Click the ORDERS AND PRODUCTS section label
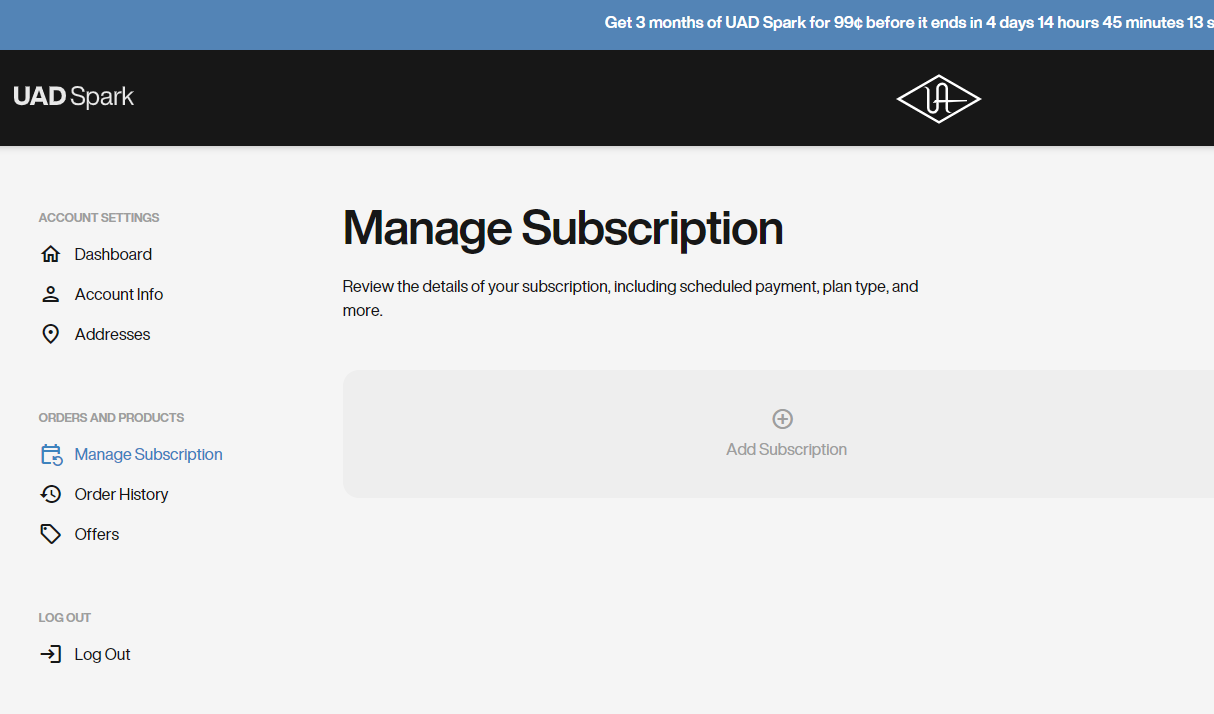 111,417
